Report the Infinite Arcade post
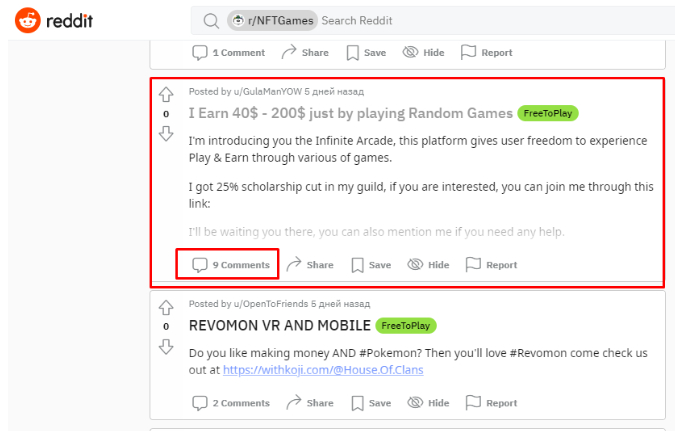 pyautogui.click(x=491, y=265)
